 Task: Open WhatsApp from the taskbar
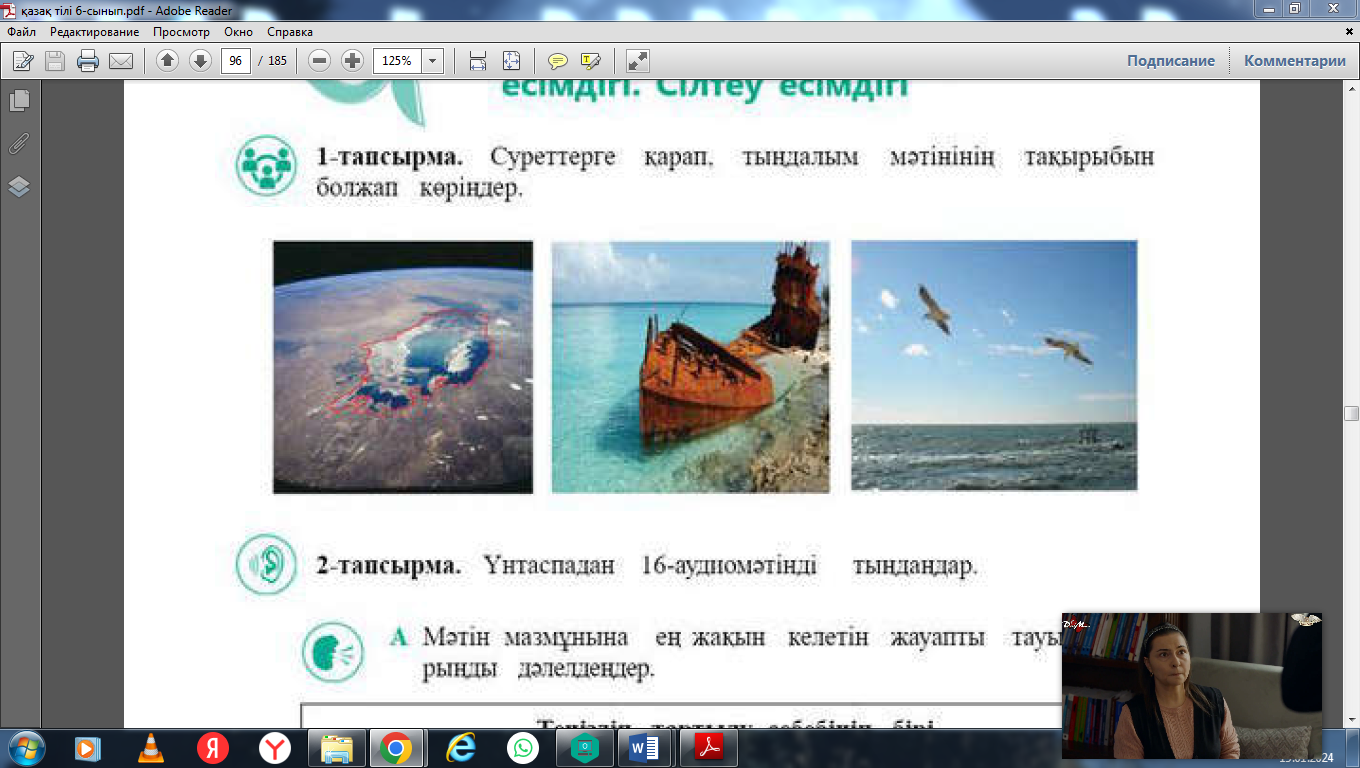tap(522, 748)
